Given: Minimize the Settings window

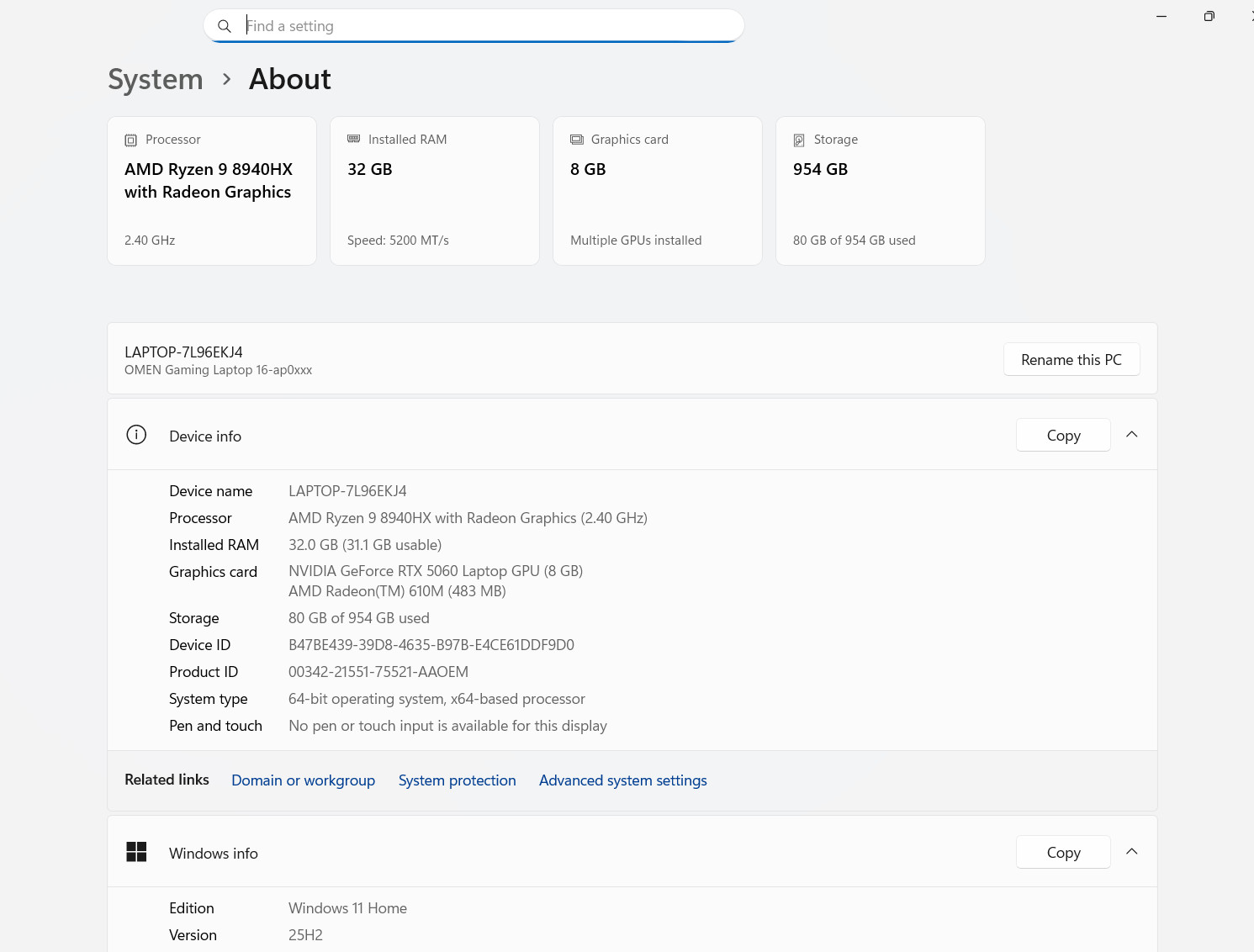Looking at the screenshot, I should point(1161,17).
